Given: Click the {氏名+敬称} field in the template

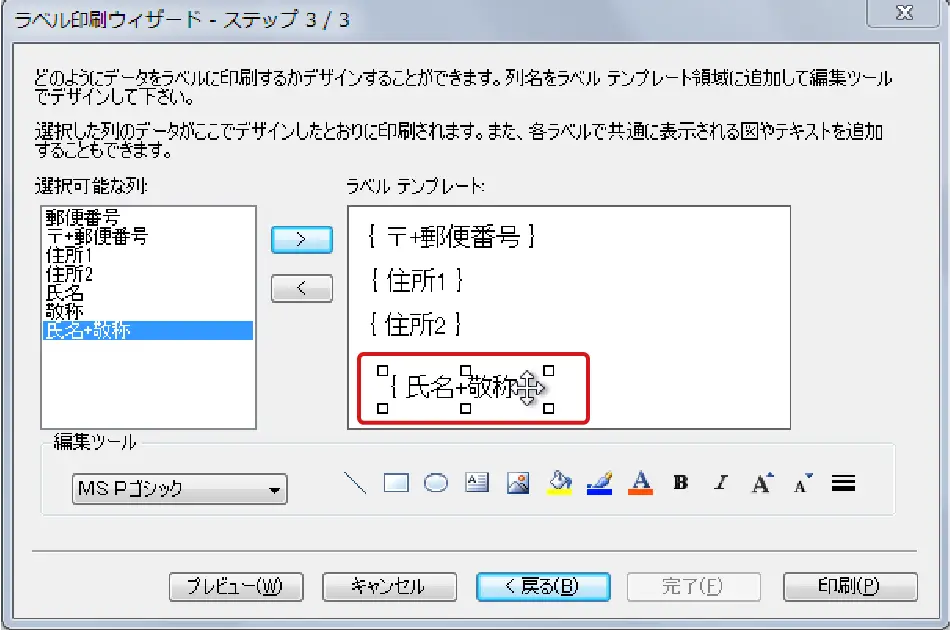Looking at the screenshot, I should pos(465,388).
